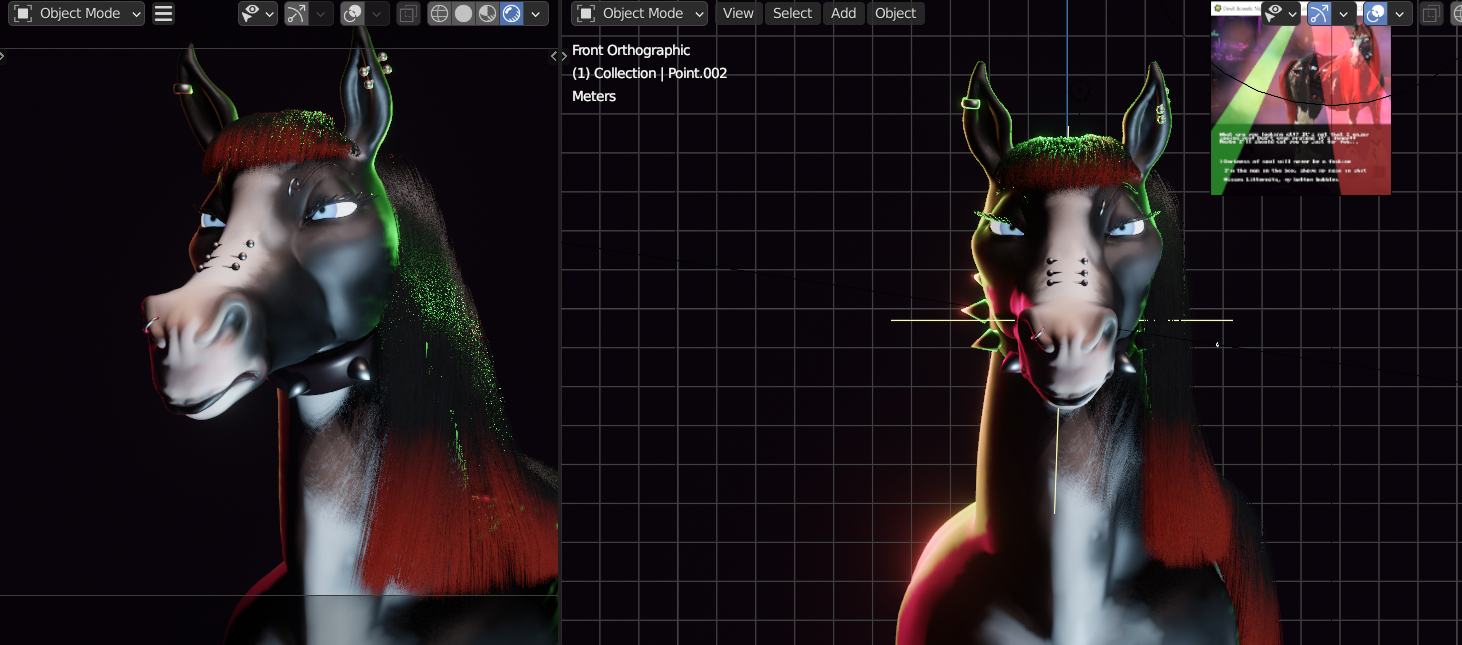Toggle overlays in the left viewport

[x=352, y=13]
